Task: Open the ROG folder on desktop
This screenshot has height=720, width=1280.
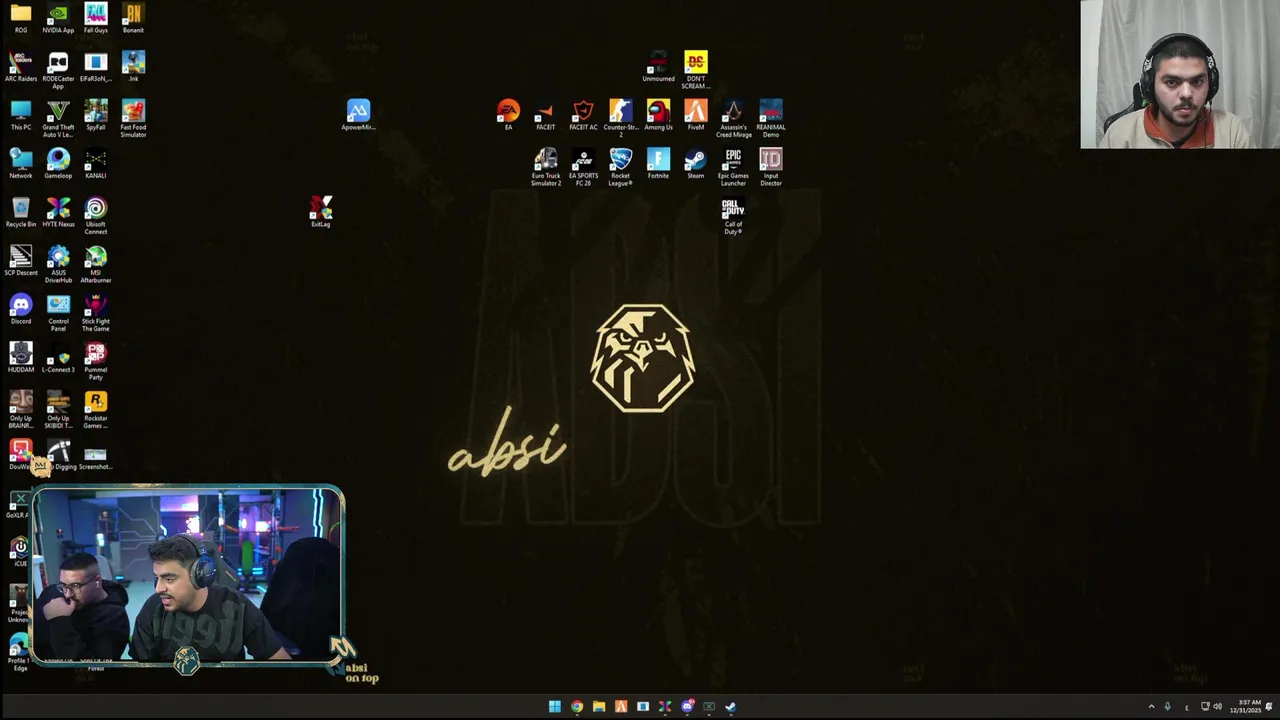Action: pos(21,18)
